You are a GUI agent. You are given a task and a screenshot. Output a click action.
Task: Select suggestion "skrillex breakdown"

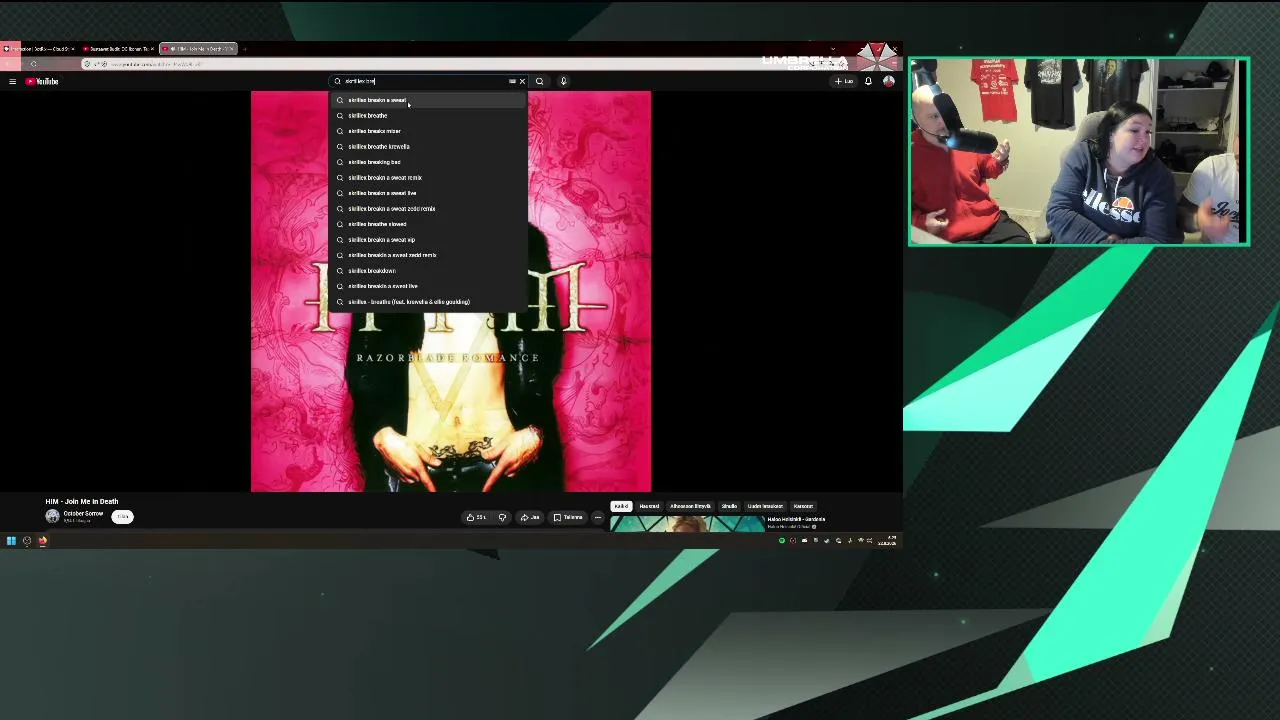click(x=427, y=271)
